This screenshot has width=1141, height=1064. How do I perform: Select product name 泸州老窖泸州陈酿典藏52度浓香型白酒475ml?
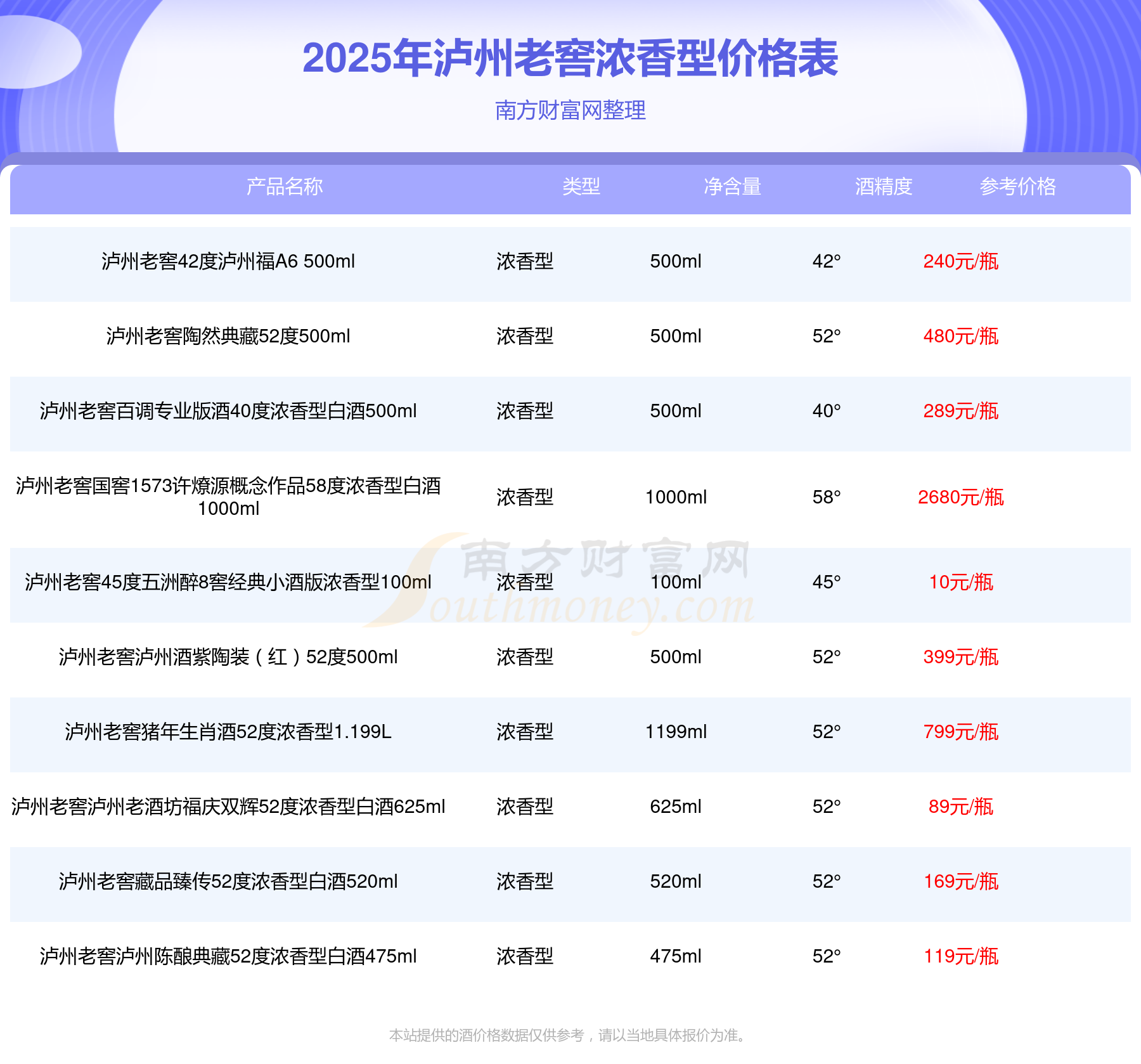coord(228,956)
